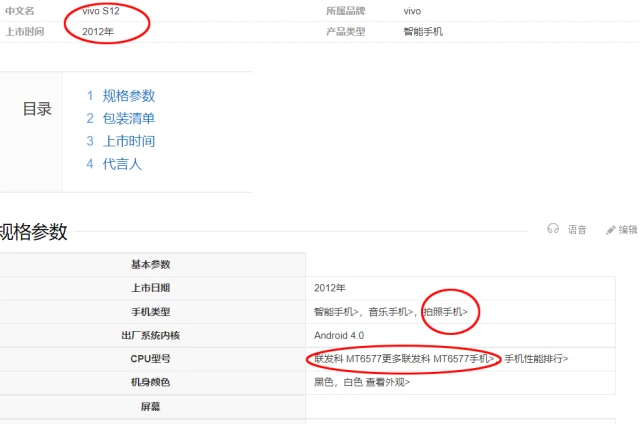This screenshot has width=641, height=424.
Task: Click 查看外观> link
Action: 388,382
